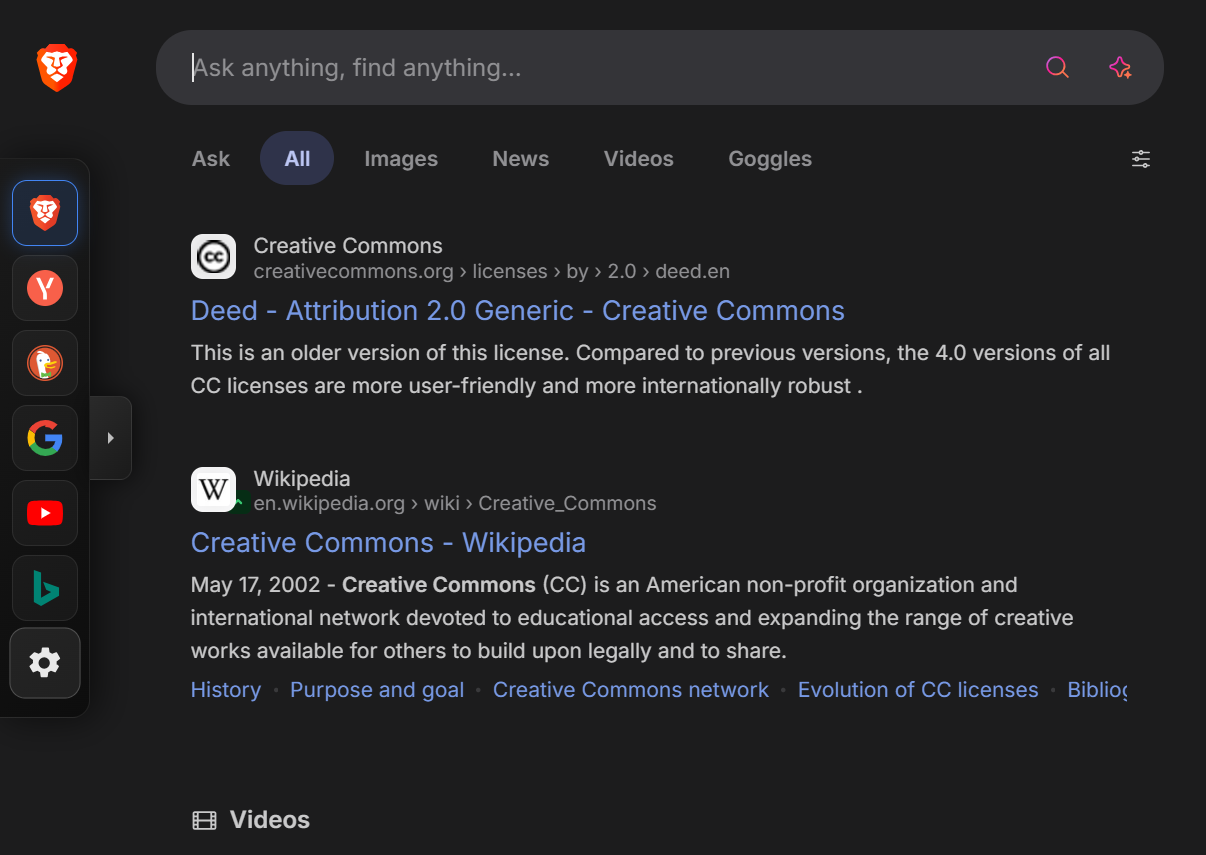Open the History sublink
Image resolution: width=1206 pixels, height=855 pixels.
tap(226, 690)
